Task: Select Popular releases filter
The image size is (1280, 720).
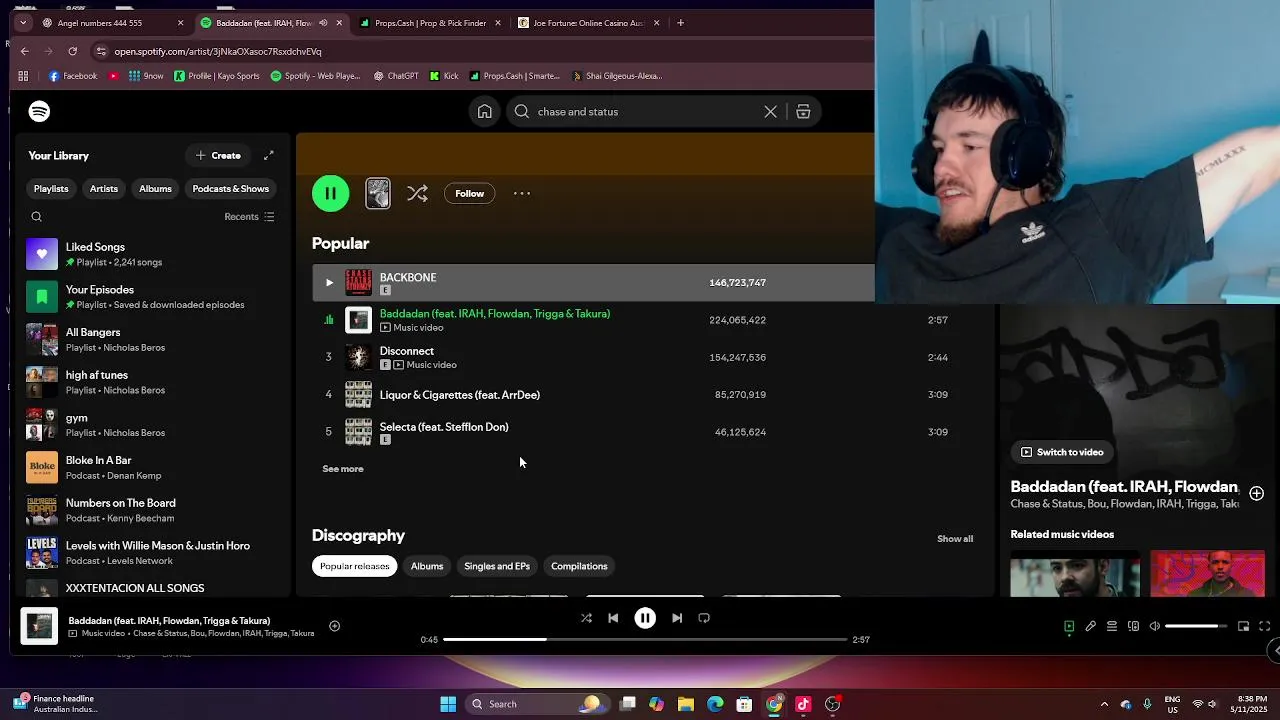Action: (x=354, y=566)
